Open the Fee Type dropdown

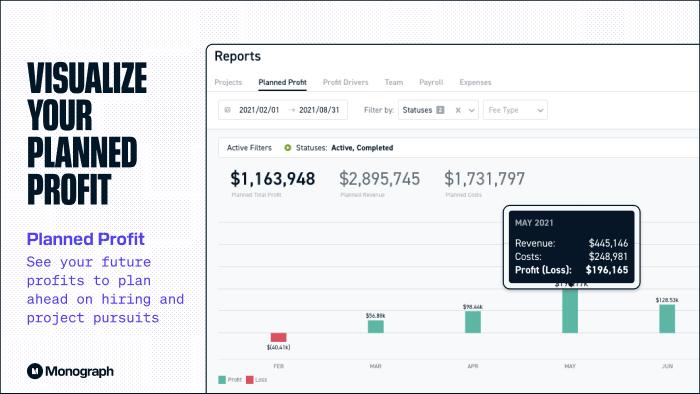[515, 110]
